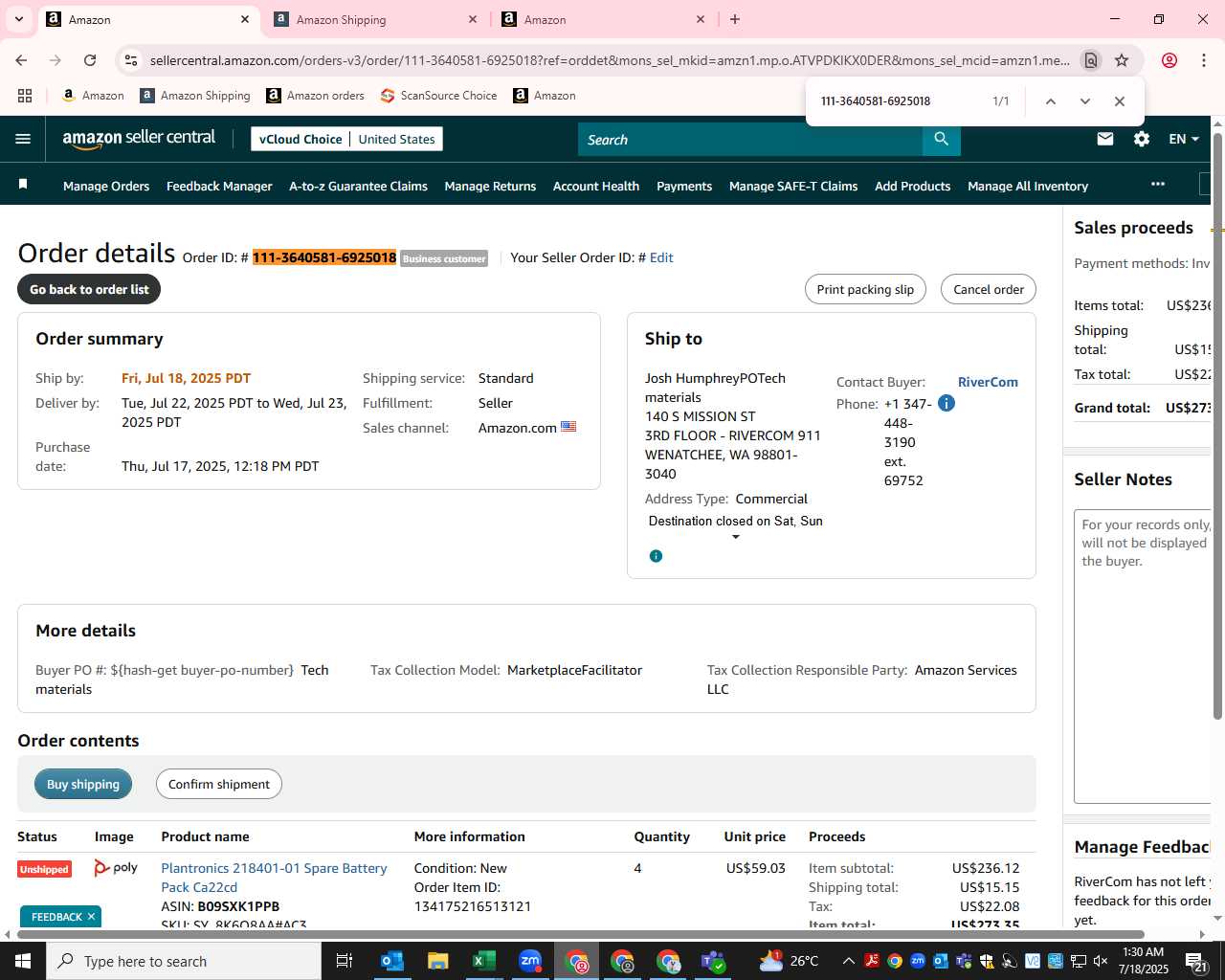Image resolution: width=1225 pixels, height=980 pixels.
Task: Click the Amazon Seller Central logo
Action: click(x=139, y=139)
